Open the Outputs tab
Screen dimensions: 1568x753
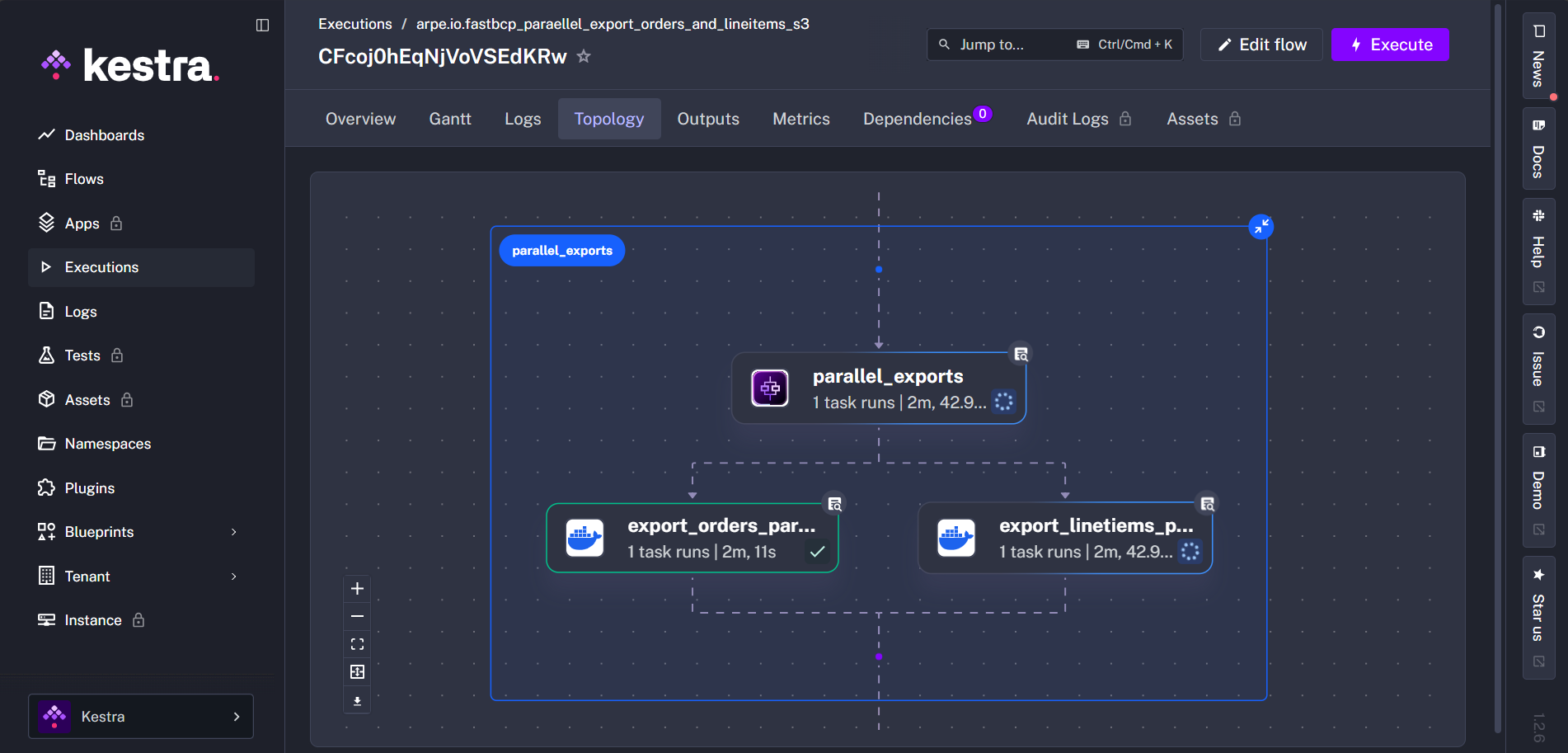point(707,118)
